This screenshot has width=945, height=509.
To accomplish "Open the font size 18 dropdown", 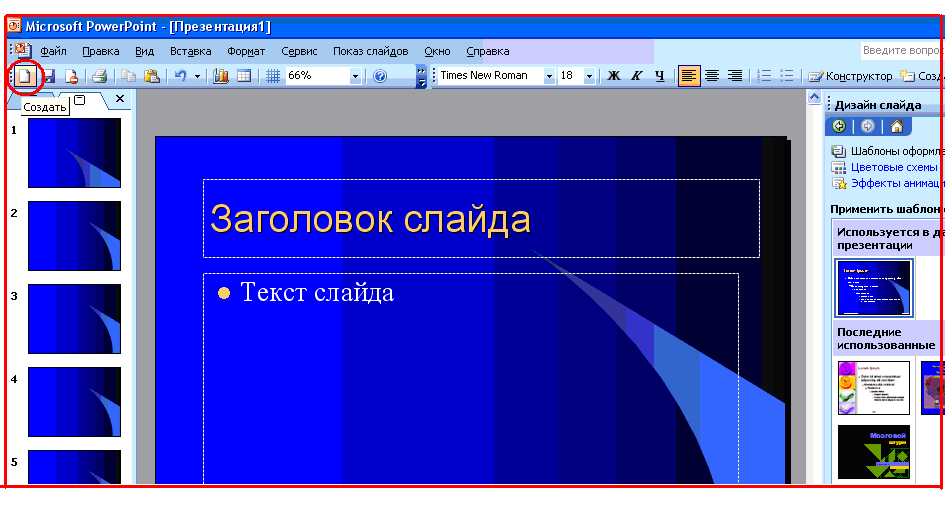I will (589, 76).
